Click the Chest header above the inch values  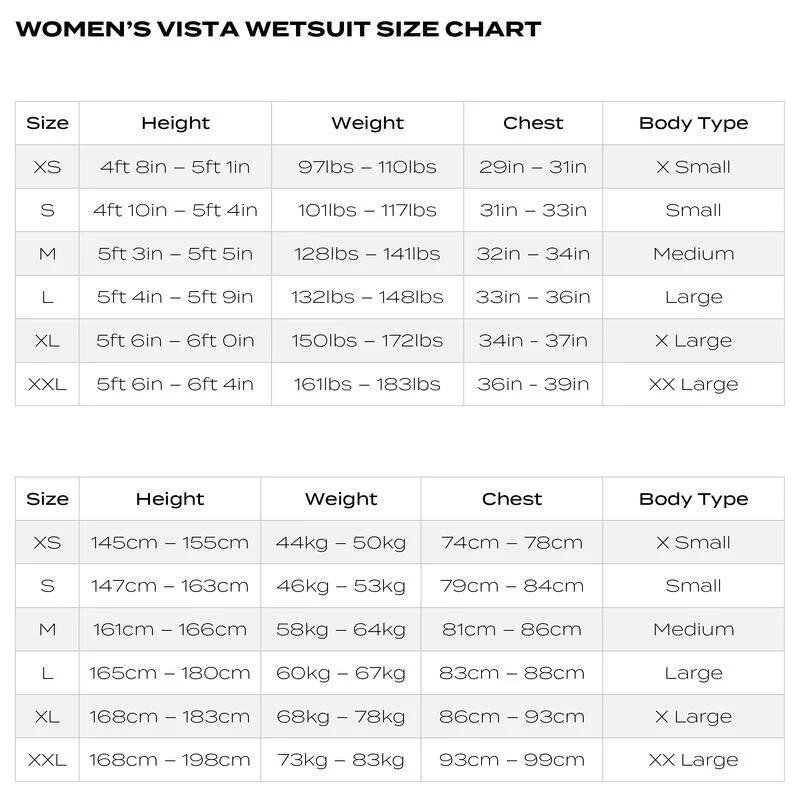[533, 123]
